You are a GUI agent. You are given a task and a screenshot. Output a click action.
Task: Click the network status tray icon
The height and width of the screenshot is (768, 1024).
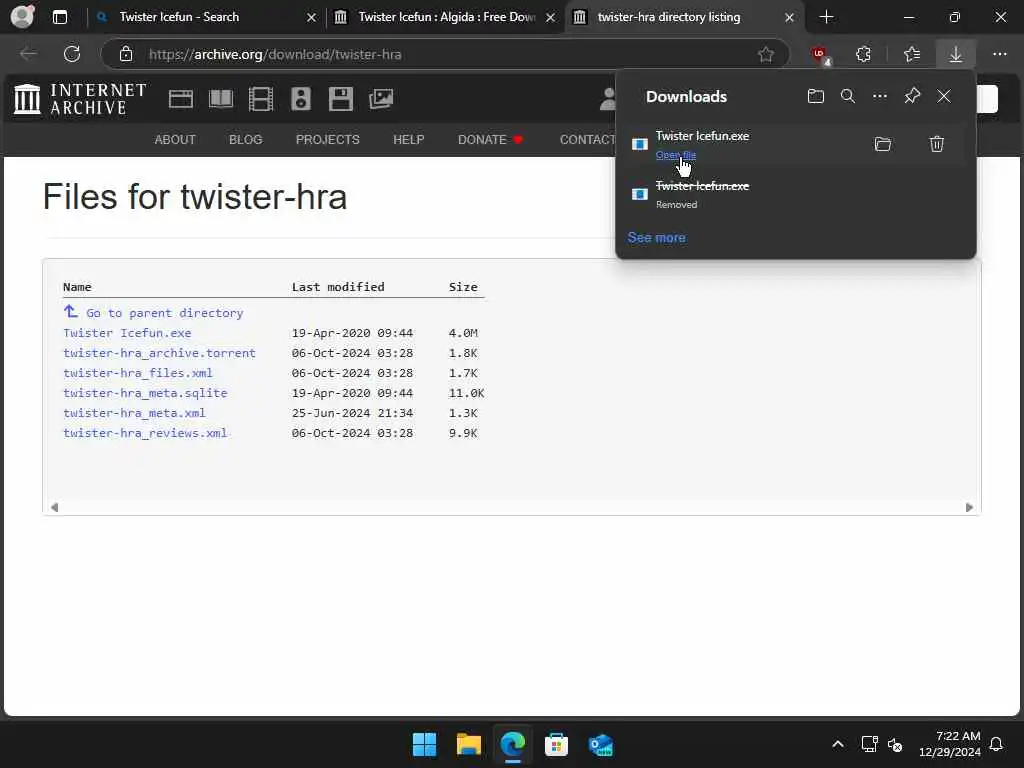coord(869,744)
